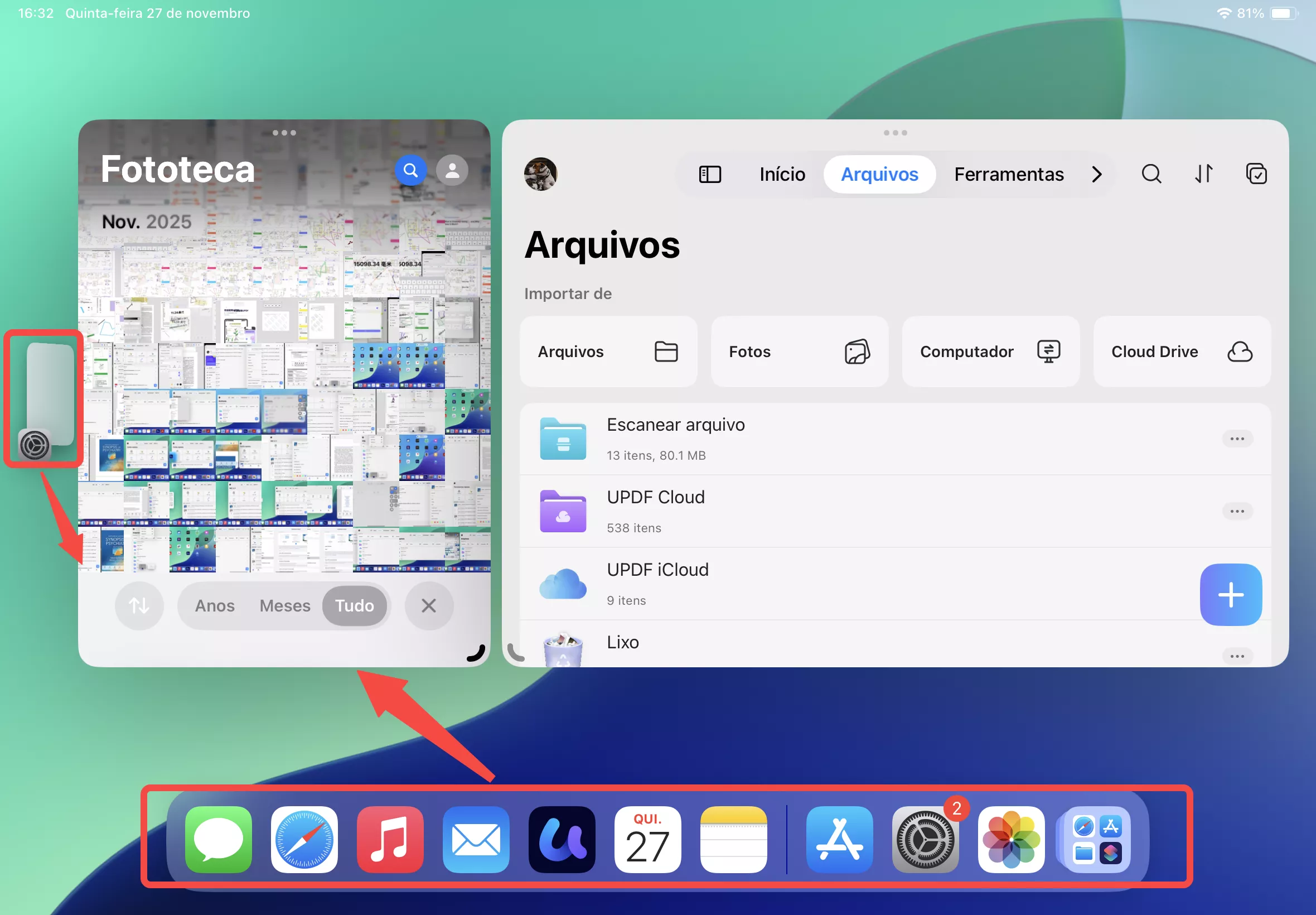Open search in the UPDF toolbar
This screenshot has width=1316, height=915.
tap(1151, 174)
